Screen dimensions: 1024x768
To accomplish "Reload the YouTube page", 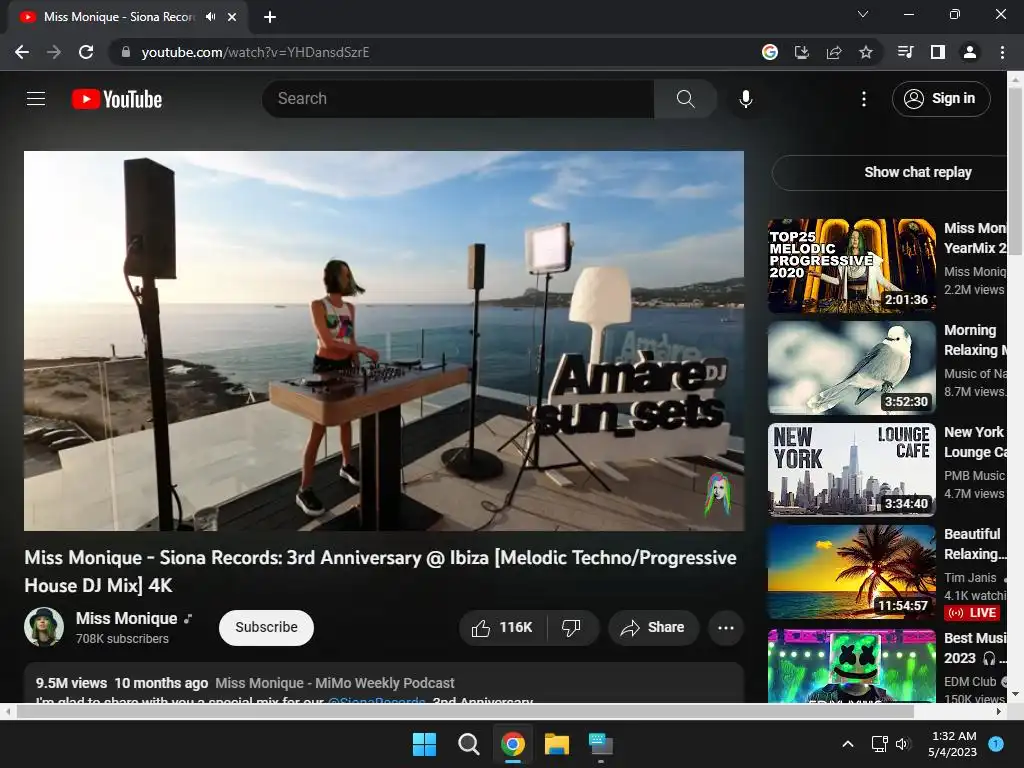I will point(86,52).
